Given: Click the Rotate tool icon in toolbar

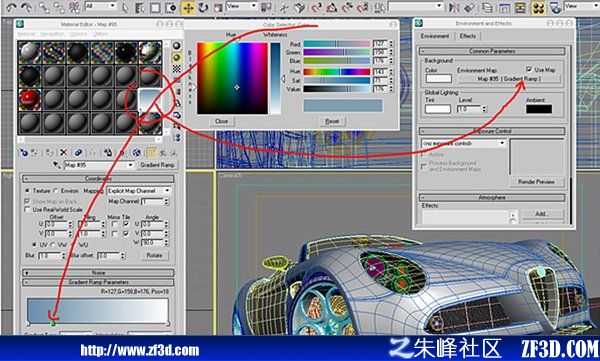Looking at the screenshot, I should [x=203, y=7].
